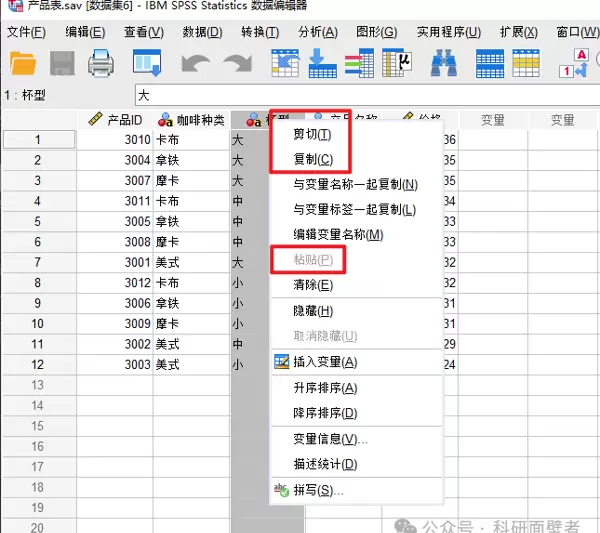Select 复制(C) in the context menu

click(x=312, y=160)
